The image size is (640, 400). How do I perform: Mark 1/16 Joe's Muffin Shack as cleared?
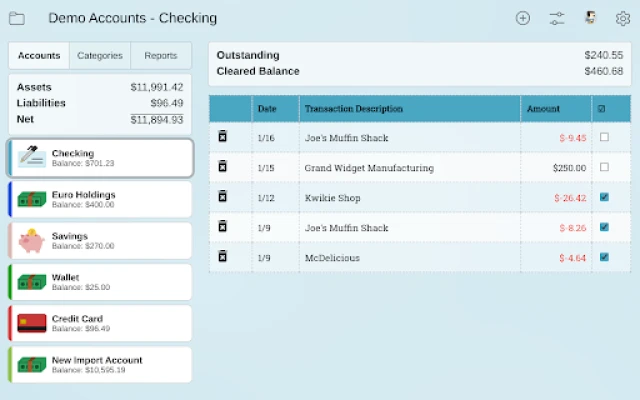point(603,137)
